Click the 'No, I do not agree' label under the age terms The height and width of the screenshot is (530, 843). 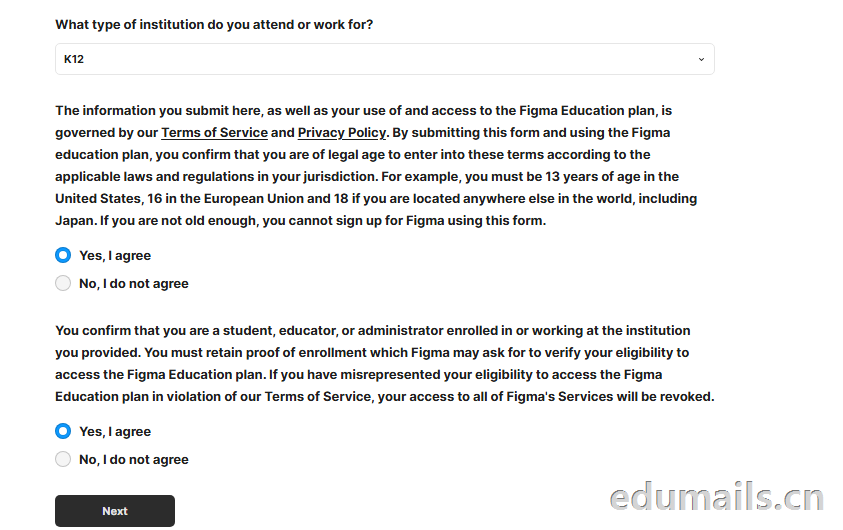[x=134, y=284]
